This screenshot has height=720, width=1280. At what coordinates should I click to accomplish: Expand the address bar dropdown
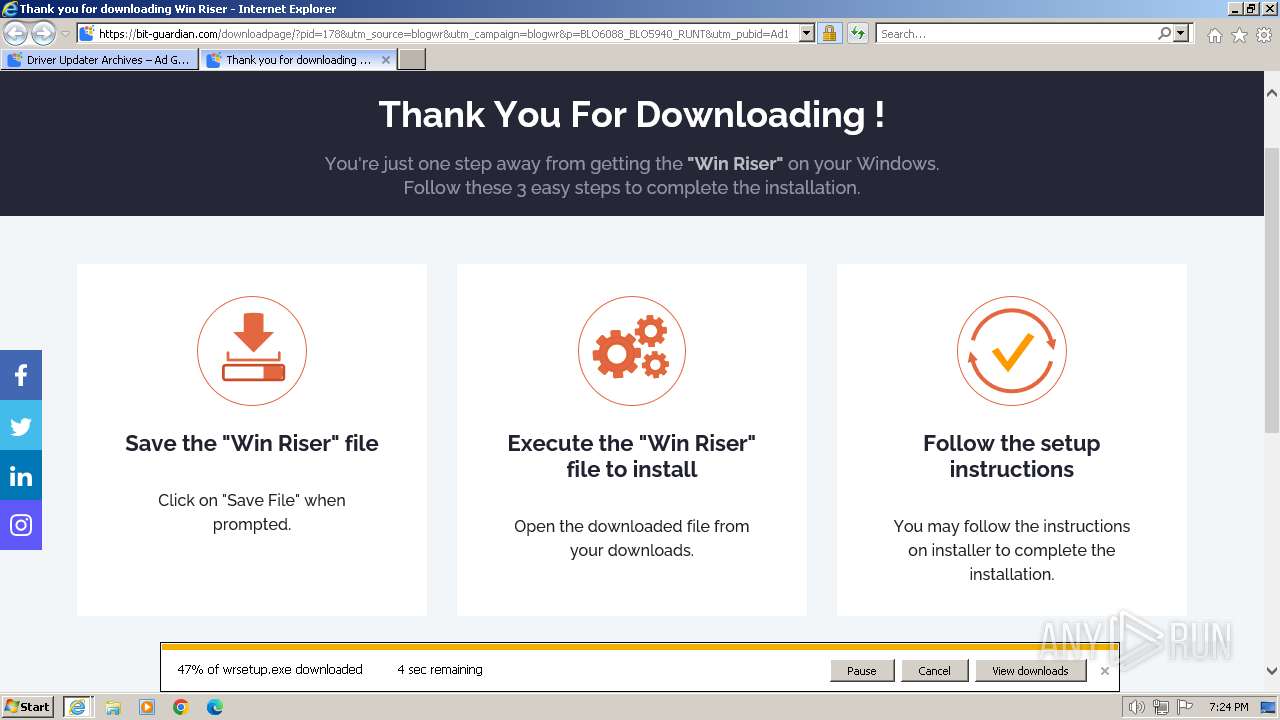[807, 33]
